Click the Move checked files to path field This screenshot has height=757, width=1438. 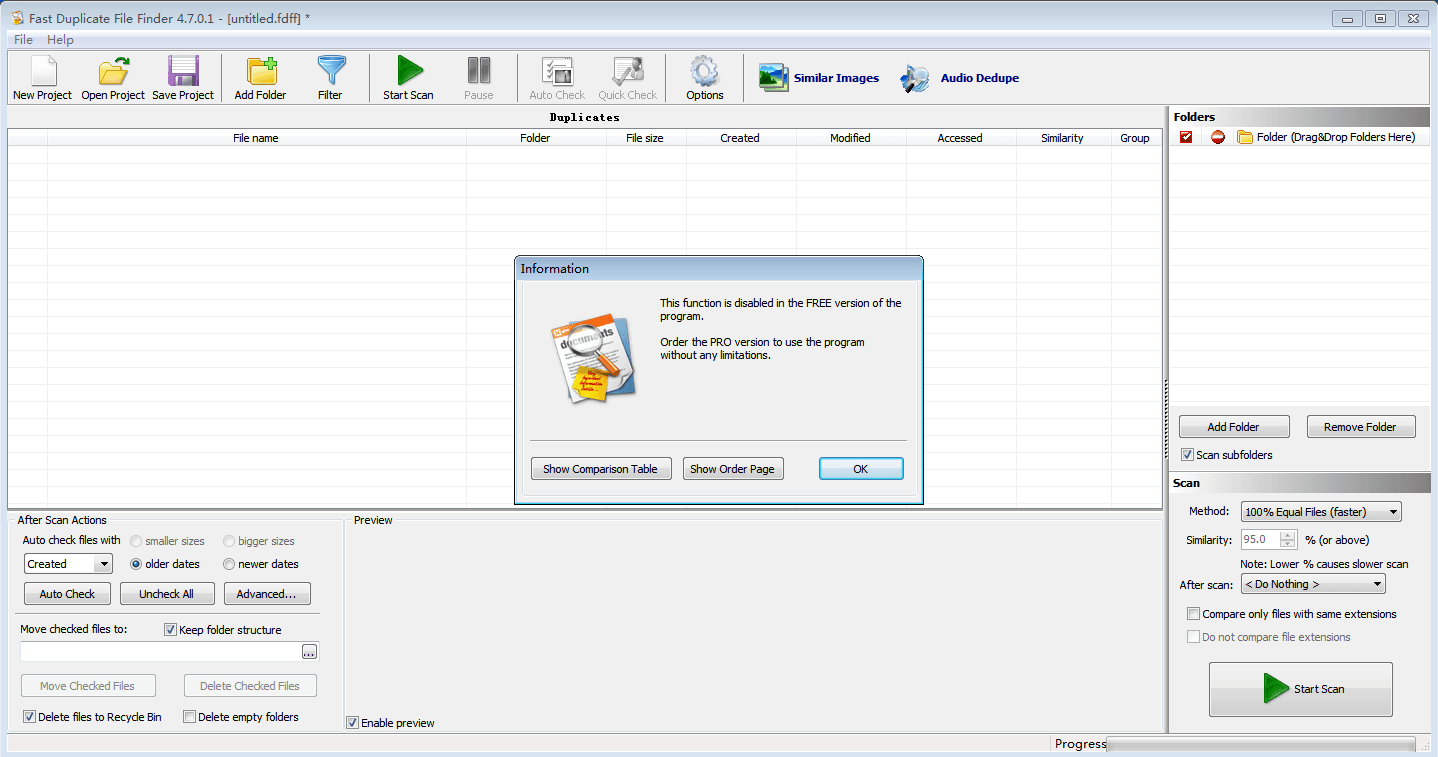pyautogui.click(x=160, y=652)
